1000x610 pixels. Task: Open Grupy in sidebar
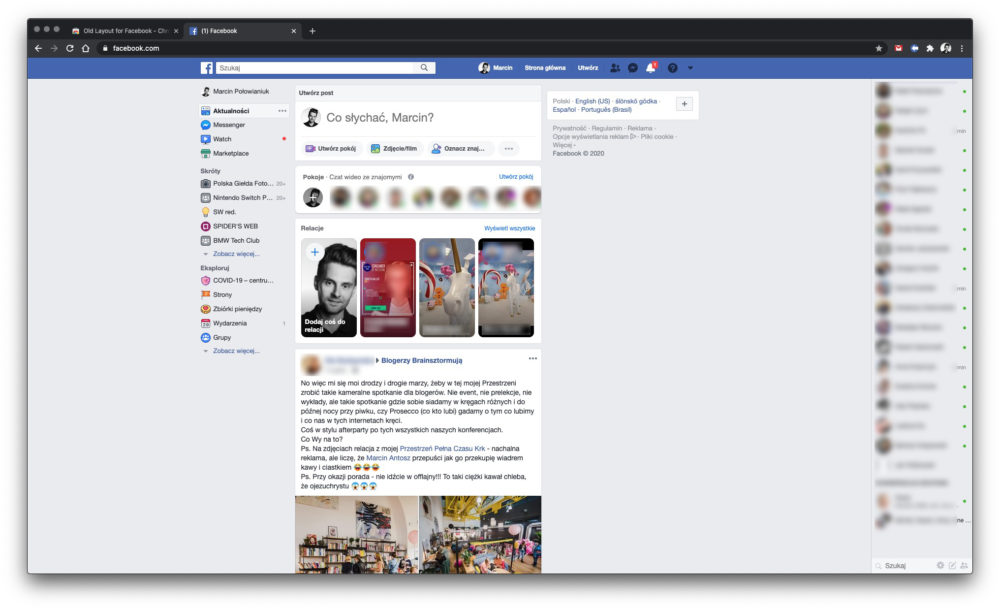tap(222, 338)
